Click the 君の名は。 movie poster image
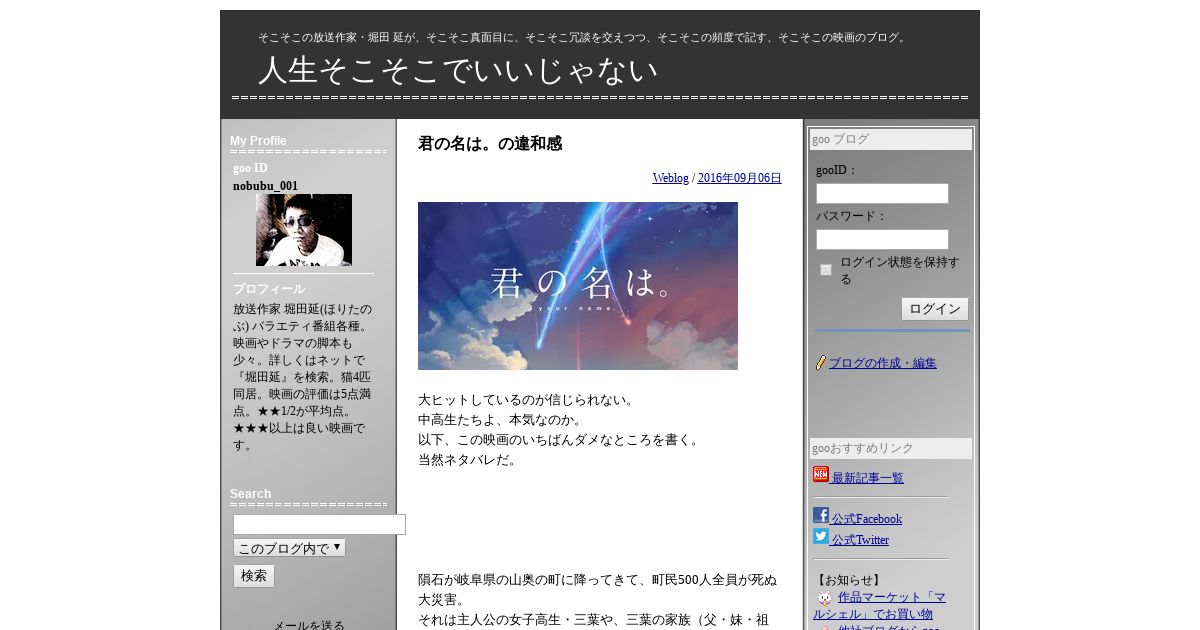This screenshot has height=630, width=1200. (x=578, y=286)
